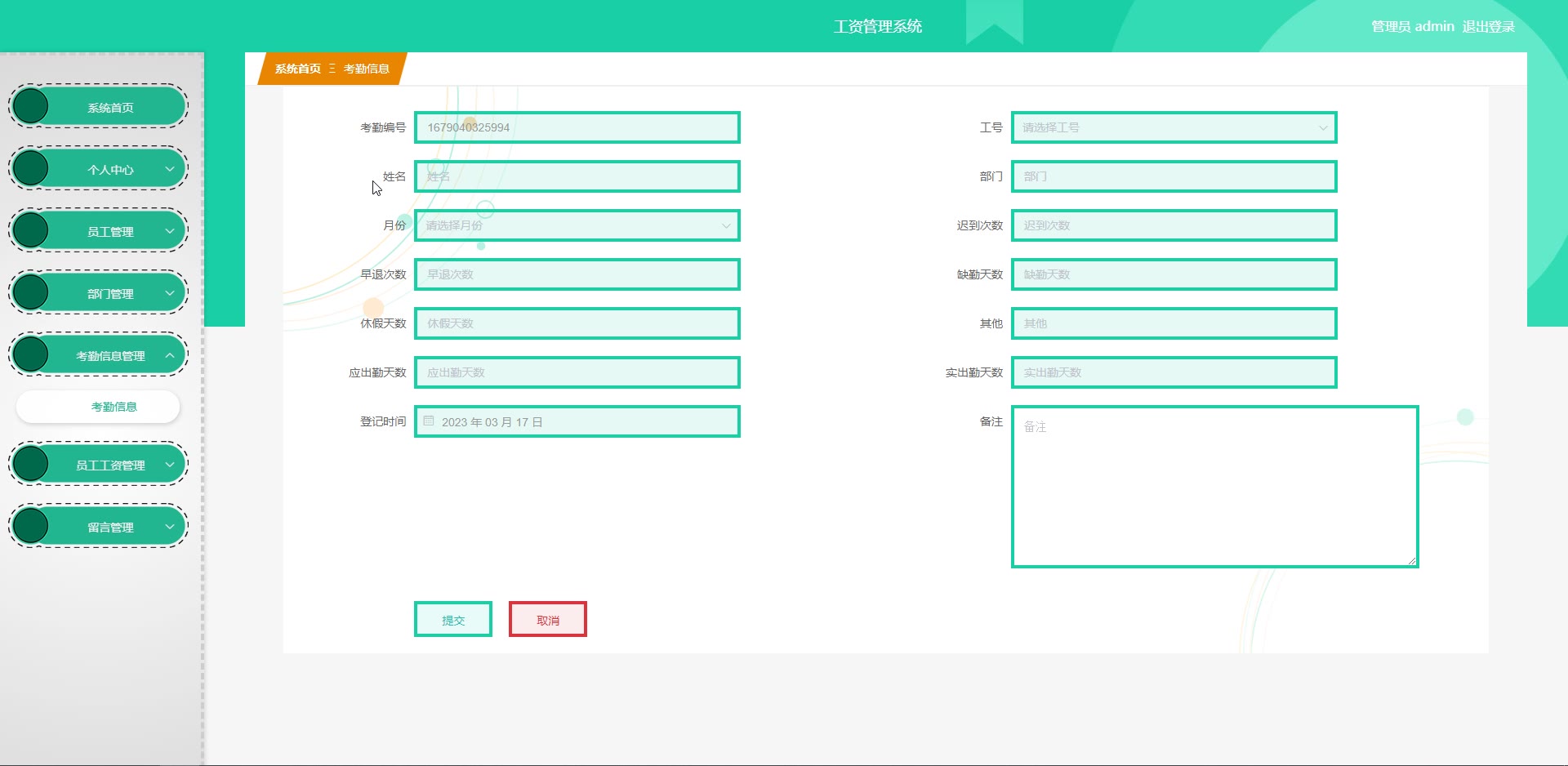1568x766 pixels.
Task: Click the 提交 submit button
Action: [x=453, y=619]
